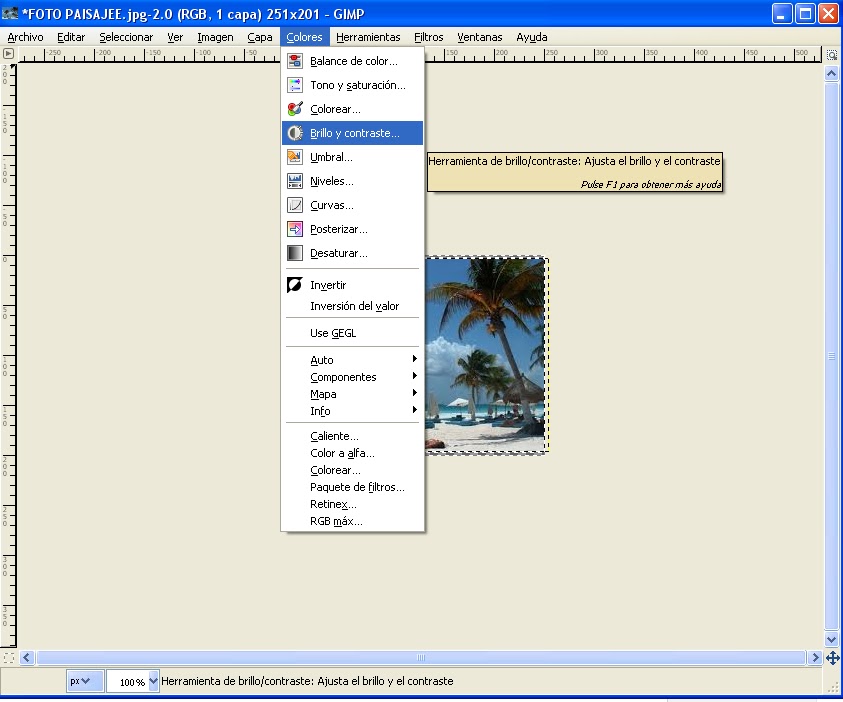Click the horizontal scrollbar right arrow
Viewport: 843px width, 702px height.
[815, 657]
